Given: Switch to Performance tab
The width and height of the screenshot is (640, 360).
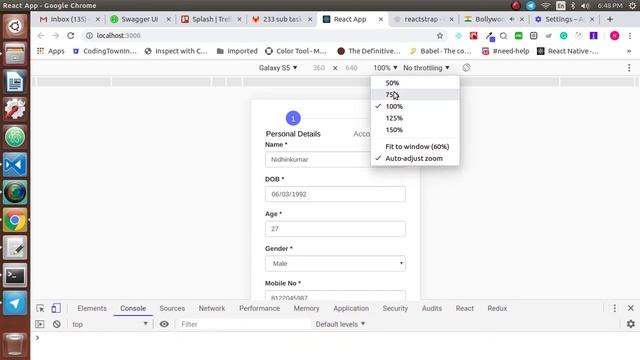Looking at the screenshot, I should pyautogui.click(x=259, y=308).
